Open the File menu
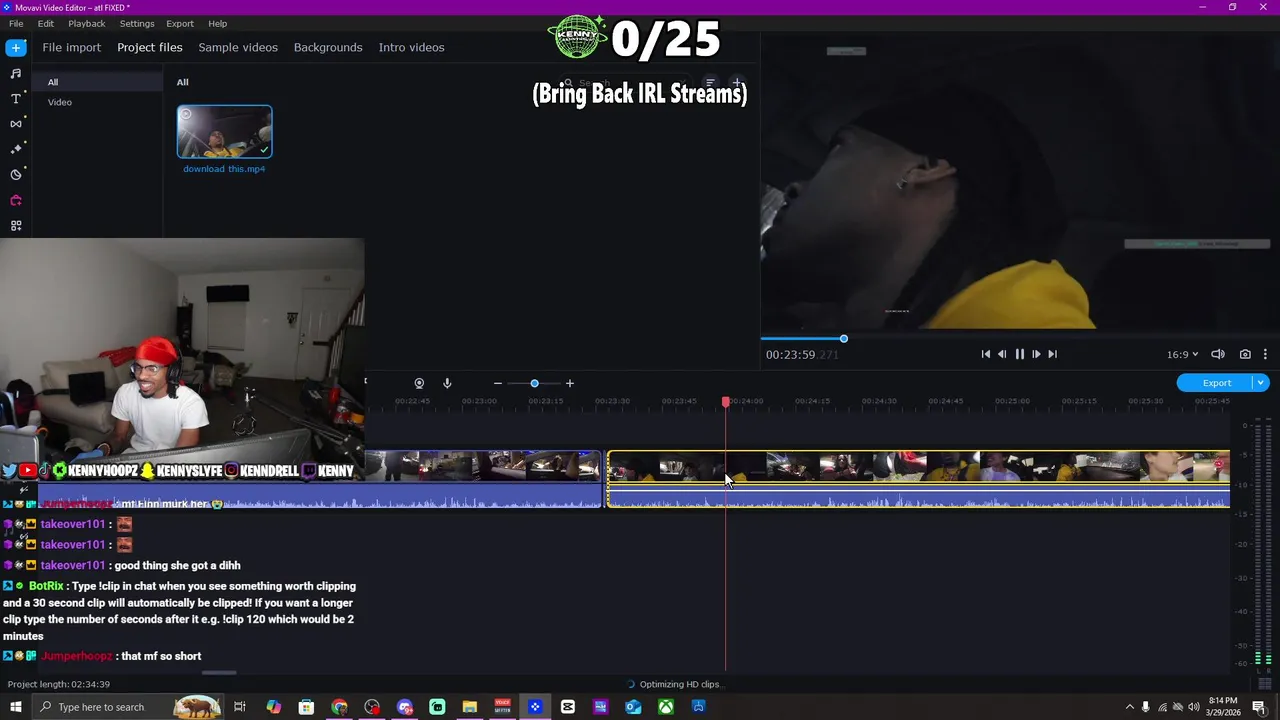This screenshot has height=720, width=1280. [16, 23]
